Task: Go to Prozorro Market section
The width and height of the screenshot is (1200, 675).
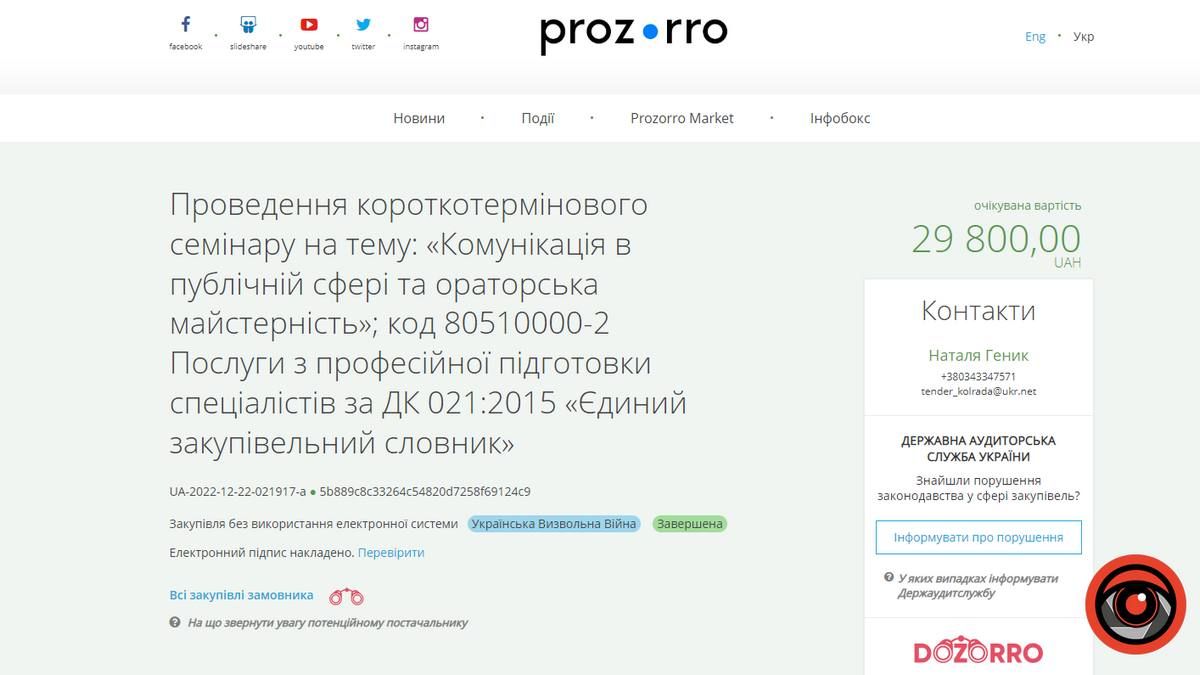Action: pyautogui.click(x=683, y=117)
